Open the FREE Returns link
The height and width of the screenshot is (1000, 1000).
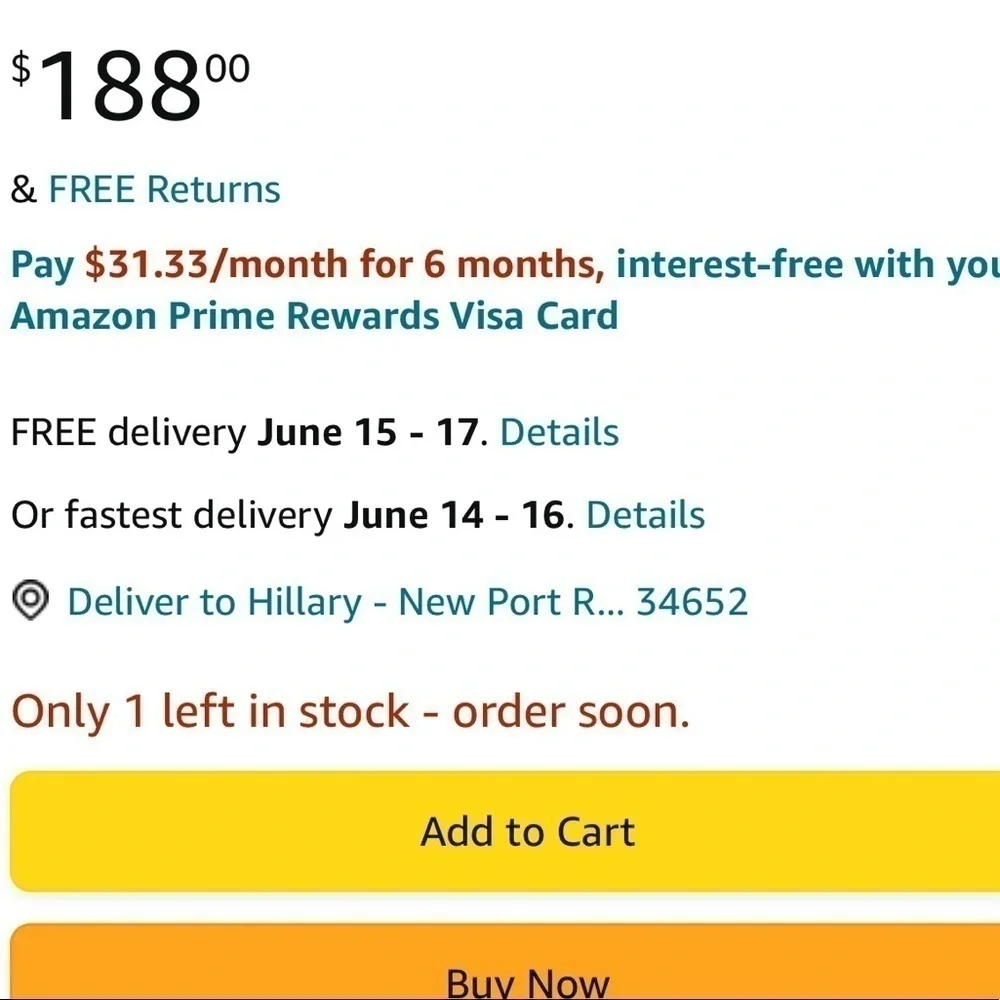(x=165, y=189)
